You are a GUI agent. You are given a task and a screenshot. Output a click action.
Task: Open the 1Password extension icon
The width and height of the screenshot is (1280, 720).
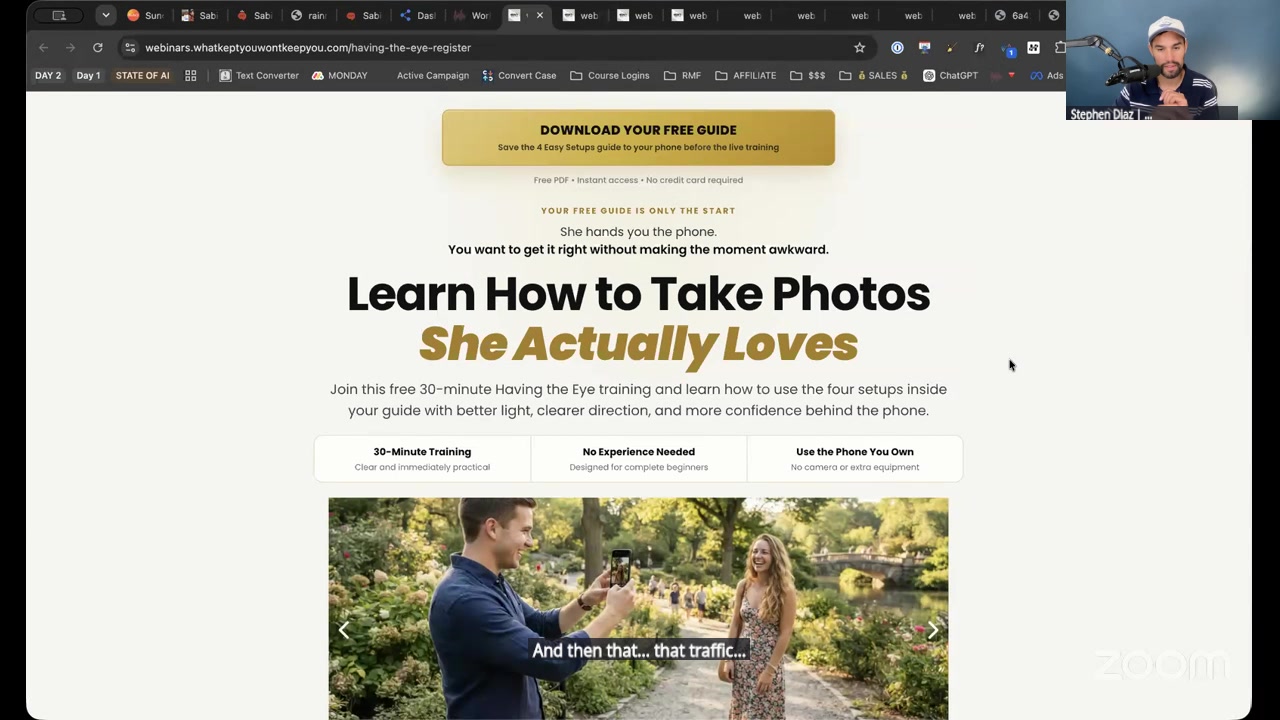point(897,47)
